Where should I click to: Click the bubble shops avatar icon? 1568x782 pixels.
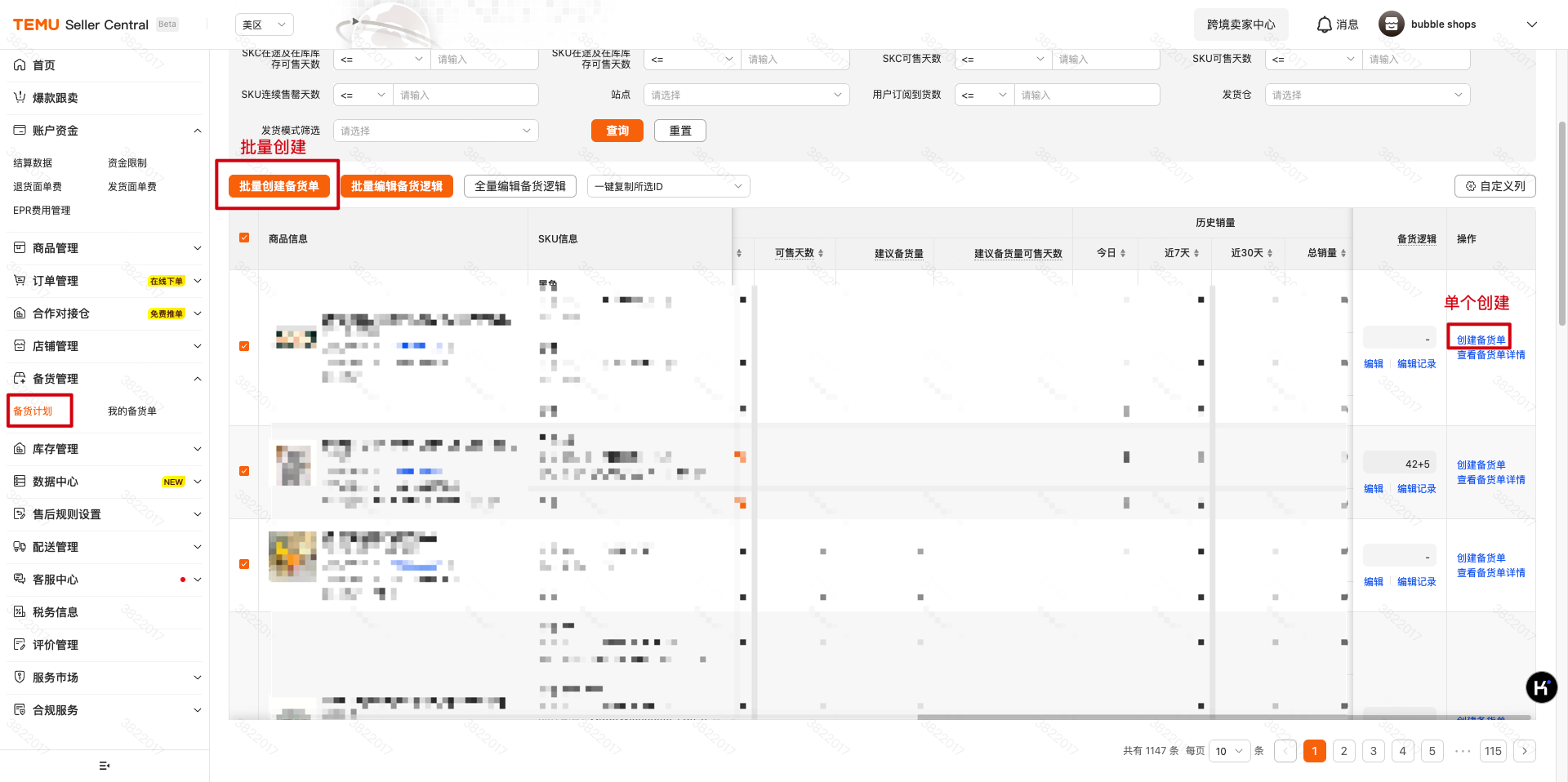(x=1391, y=24)
